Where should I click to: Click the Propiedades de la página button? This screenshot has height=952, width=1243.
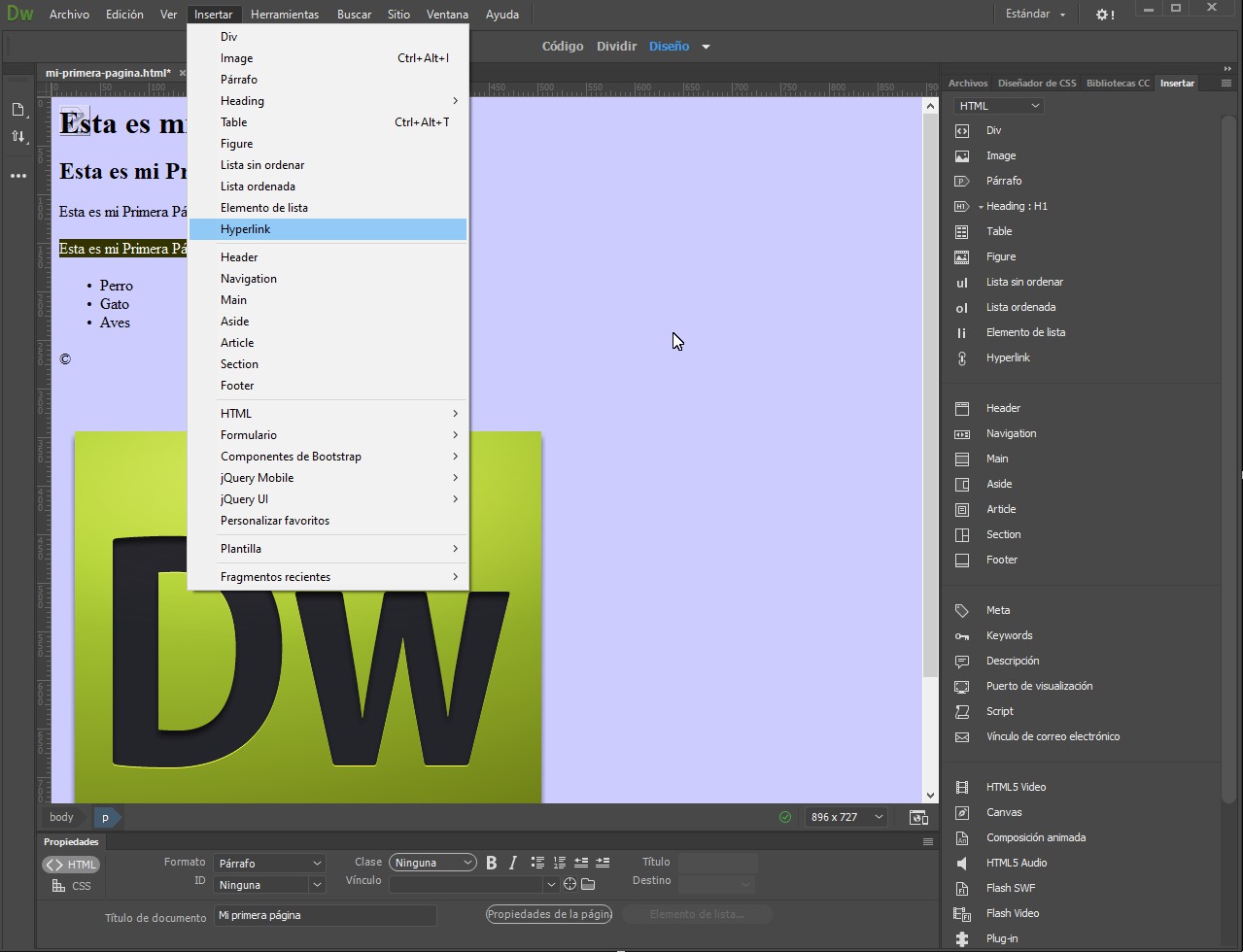[x=549, y=914]
